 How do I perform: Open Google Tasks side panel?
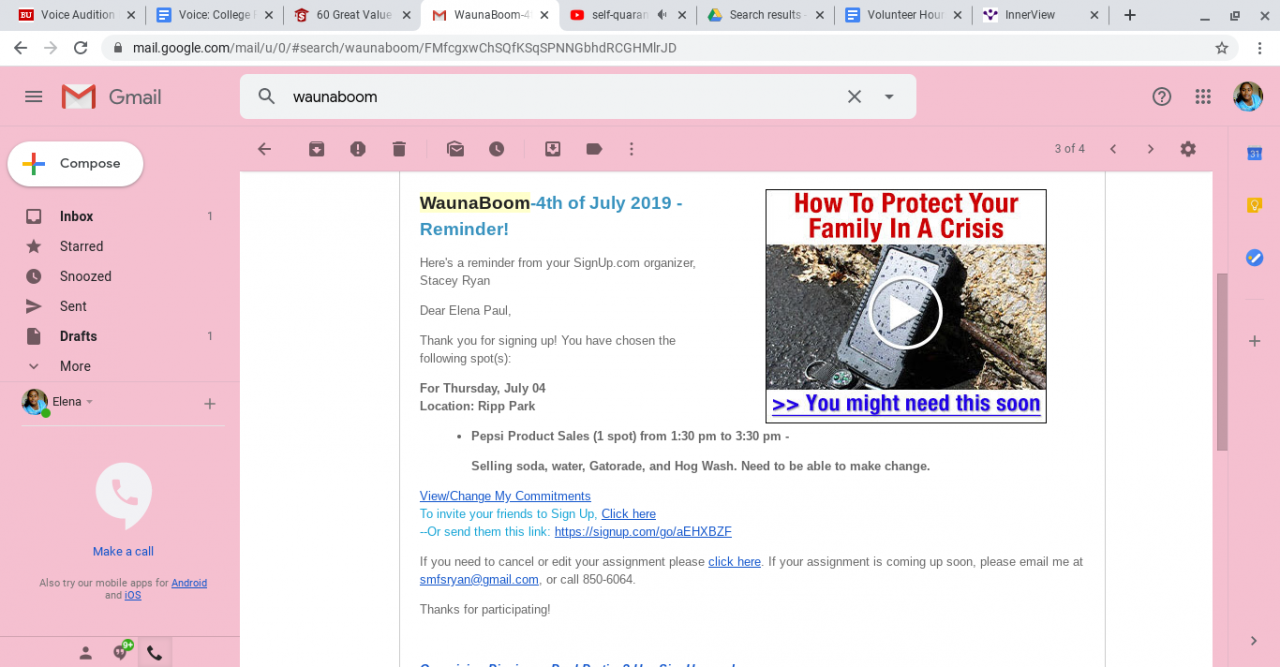(x=1254, y=257)
